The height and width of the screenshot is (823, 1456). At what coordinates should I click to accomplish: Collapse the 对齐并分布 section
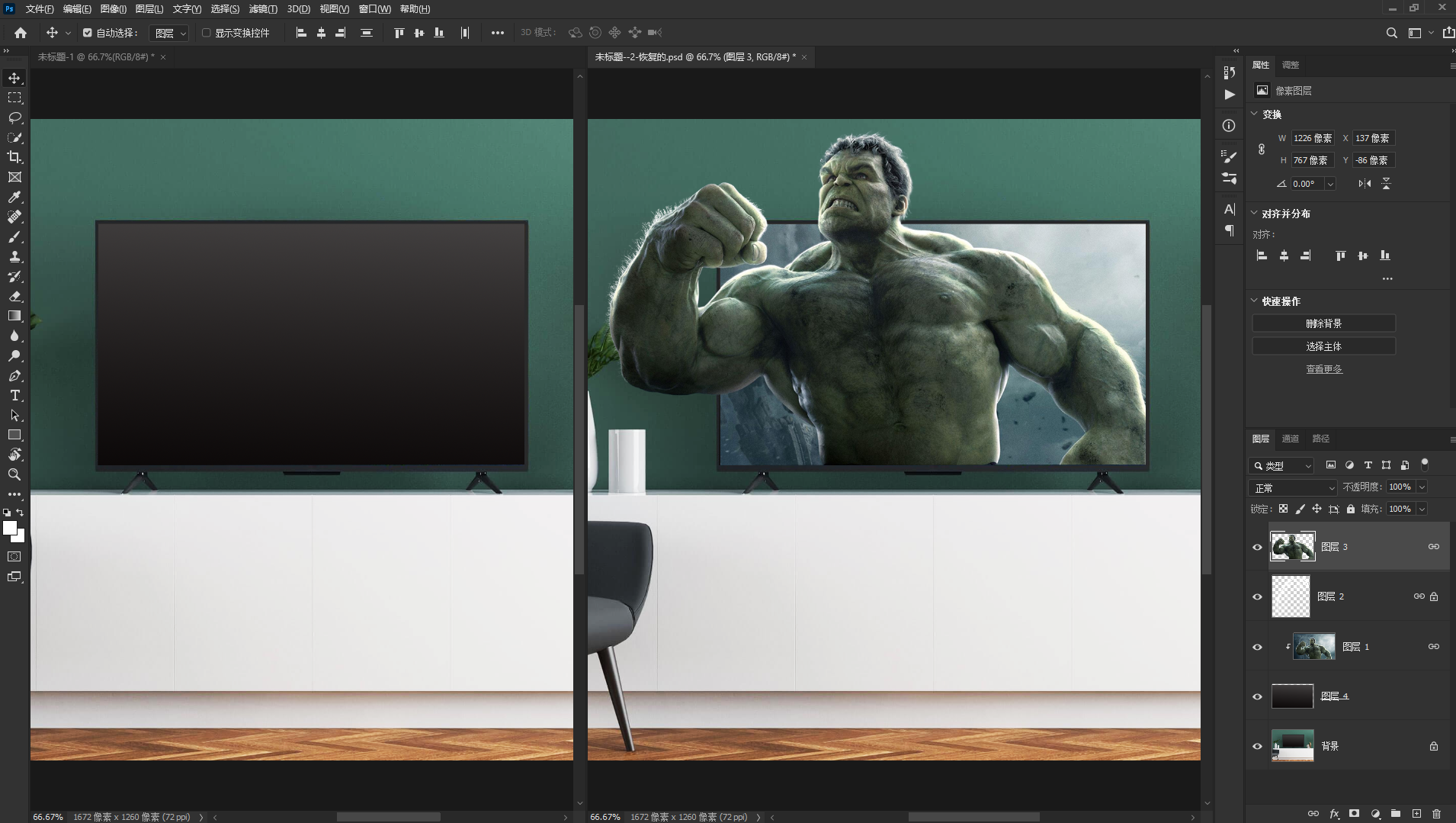(x=1254, y=213)
